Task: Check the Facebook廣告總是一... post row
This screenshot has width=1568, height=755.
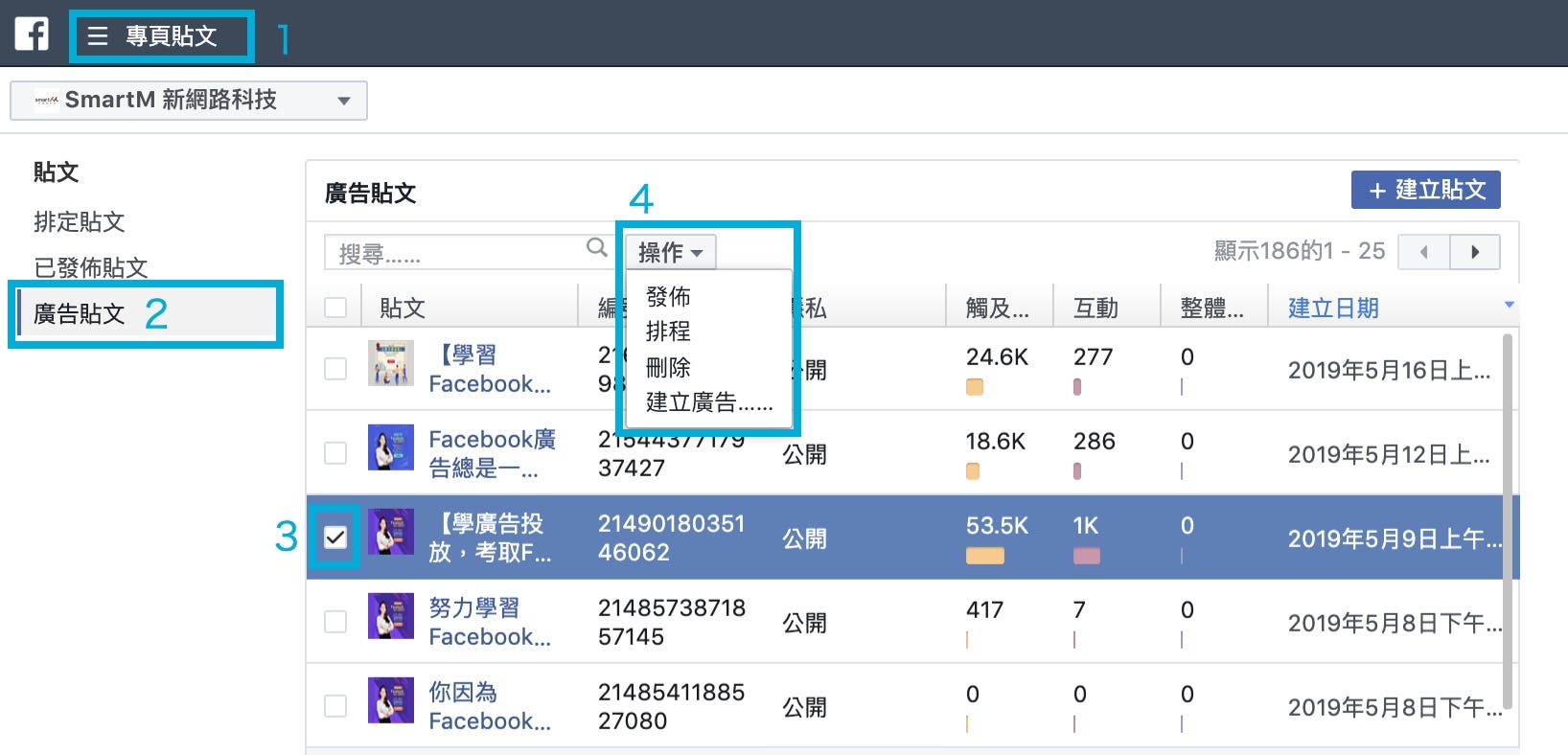Action: coord(335,453)
